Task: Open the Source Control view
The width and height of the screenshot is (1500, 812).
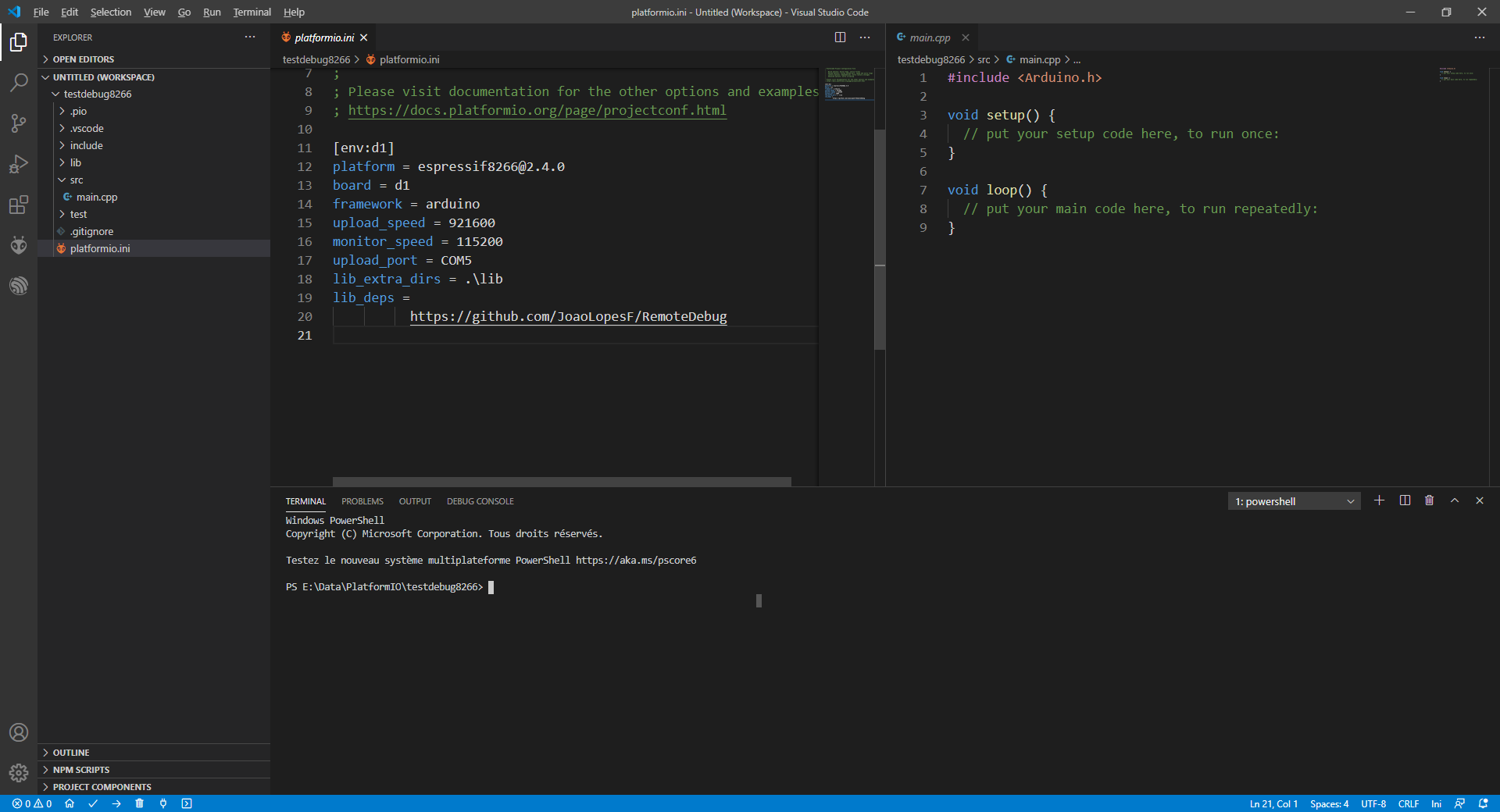Action: [x=19, y=123]
